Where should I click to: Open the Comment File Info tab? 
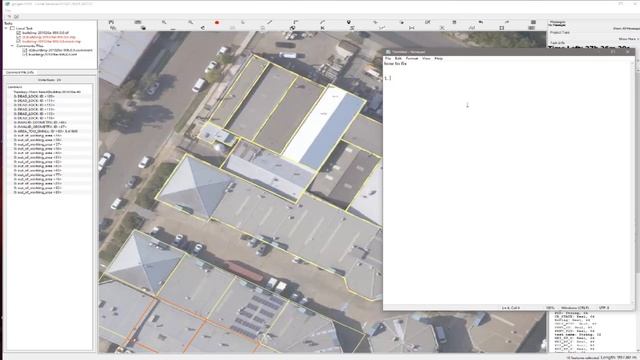click(x=20, y=72)
